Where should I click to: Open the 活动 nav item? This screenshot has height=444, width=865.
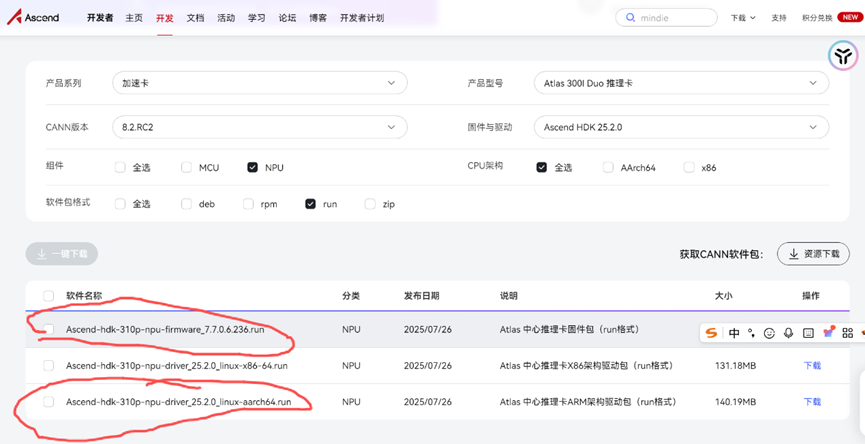click(226, 18)
